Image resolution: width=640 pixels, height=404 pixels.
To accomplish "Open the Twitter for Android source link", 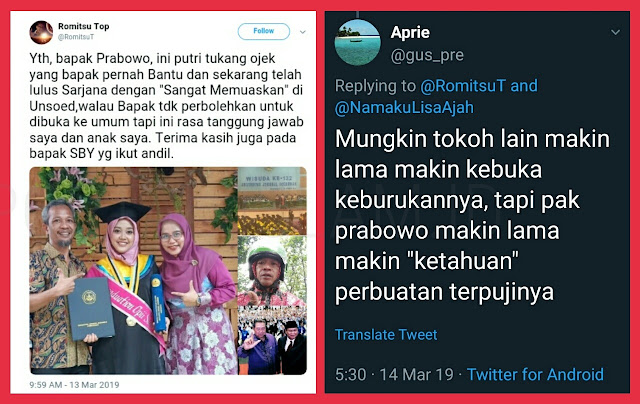I will coord(535,374).
